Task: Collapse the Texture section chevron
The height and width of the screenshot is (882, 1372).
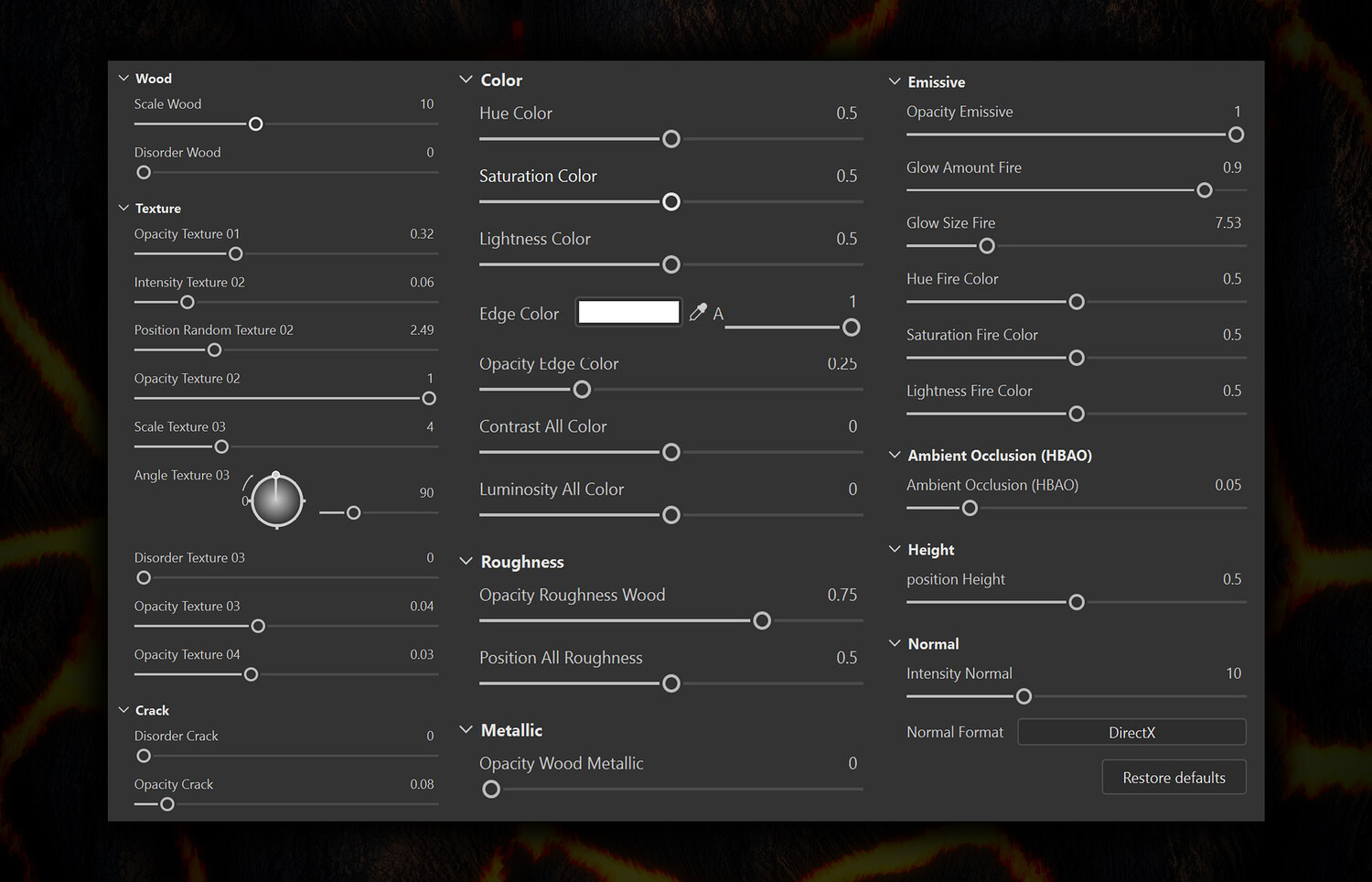Action: [124, 209]
